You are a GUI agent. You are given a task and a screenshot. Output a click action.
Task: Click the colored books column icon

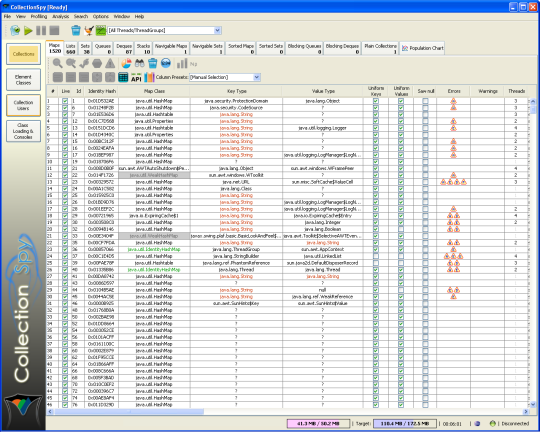149,77
